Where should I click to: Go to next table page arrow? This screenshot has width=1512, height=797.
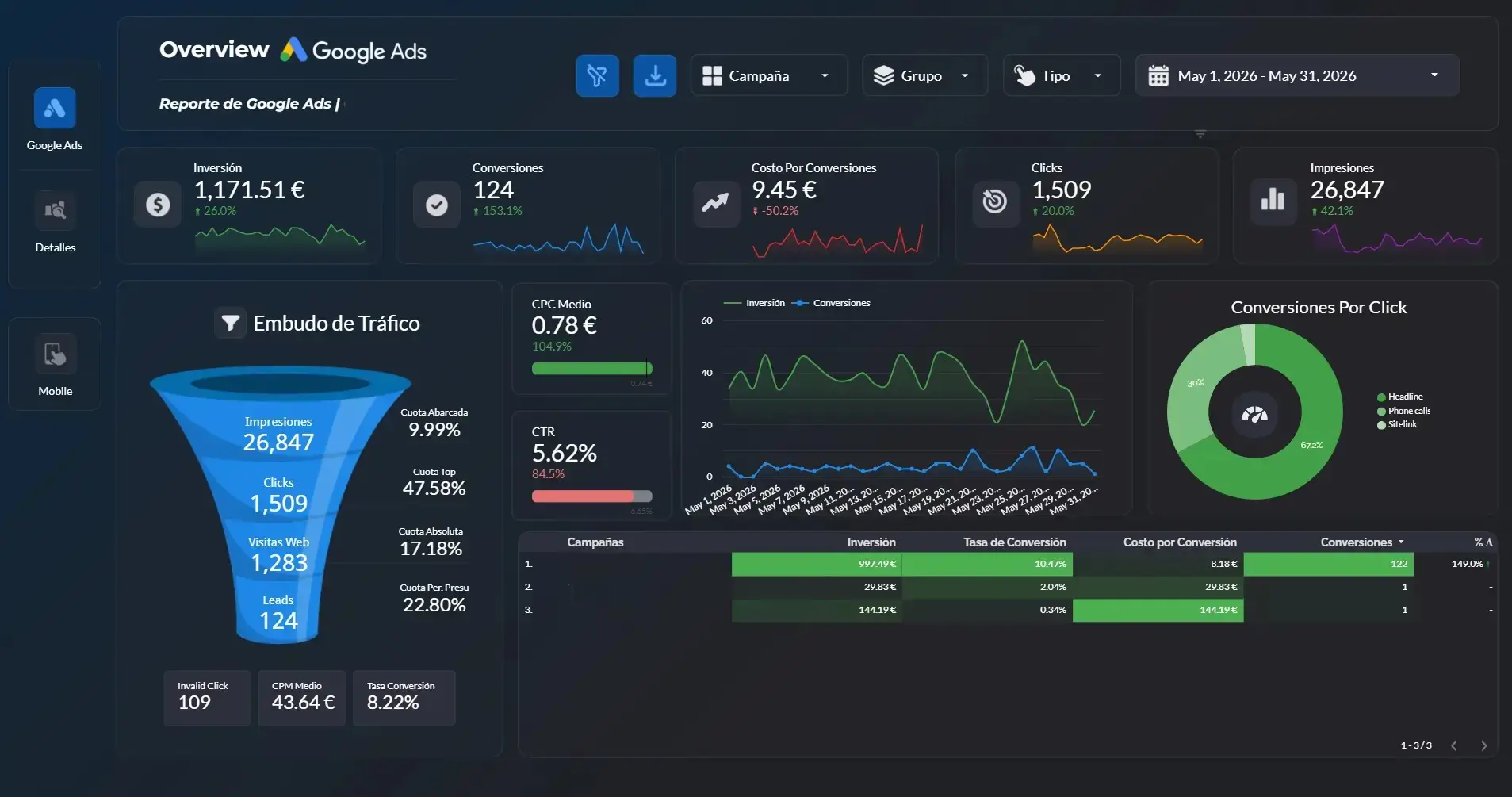1483,745
